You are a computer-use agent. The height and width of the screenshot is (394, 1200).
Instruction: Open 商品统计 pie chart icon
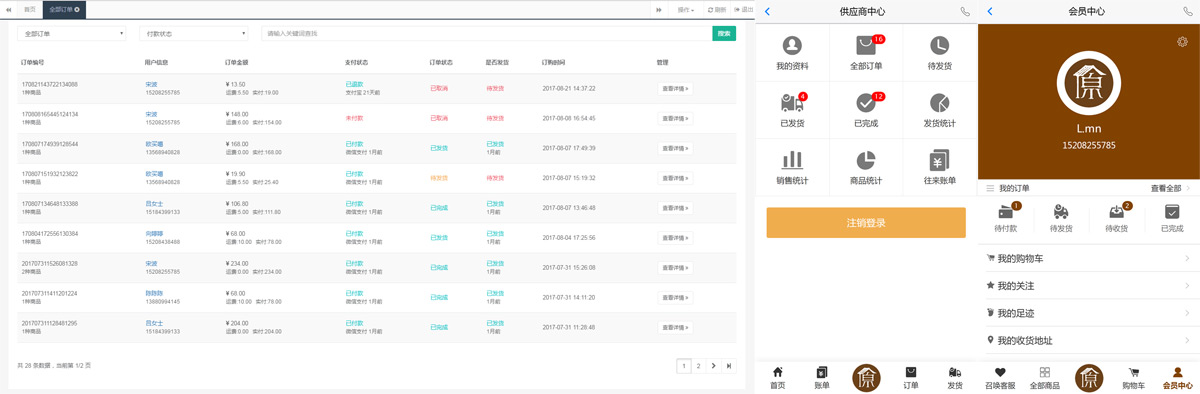tap(866, 167)
